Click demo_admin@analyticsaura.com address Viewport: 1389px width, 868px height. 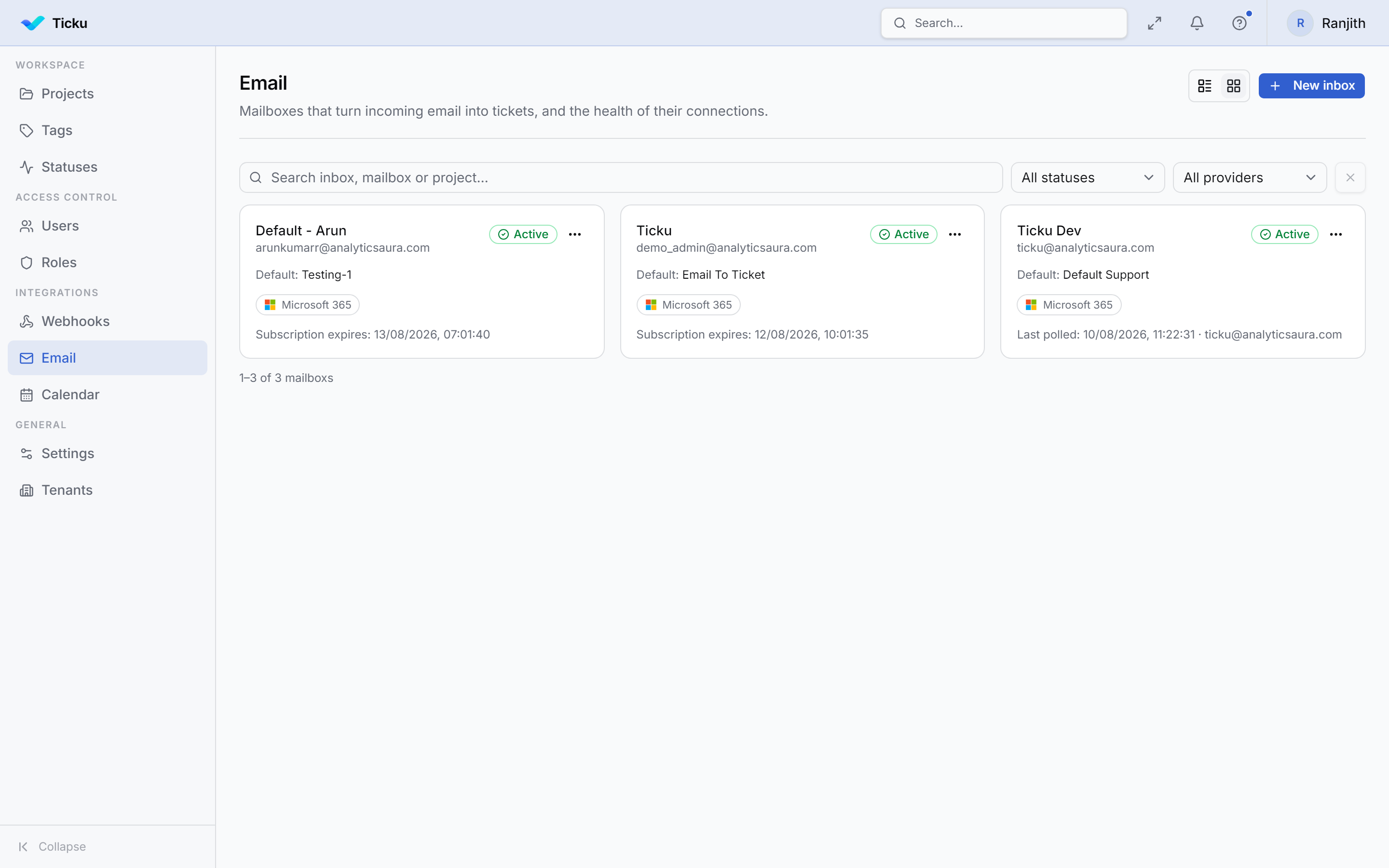[x=726, y=248]
